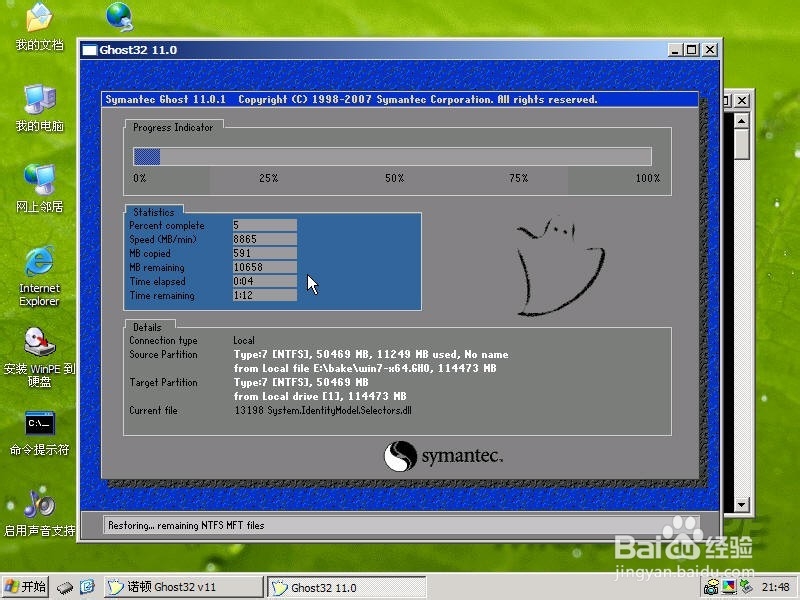The width and height of the screenshot is (800, 600).
Task: Click the taskbar clock 21:48
Action: click(x=776, y=587)
